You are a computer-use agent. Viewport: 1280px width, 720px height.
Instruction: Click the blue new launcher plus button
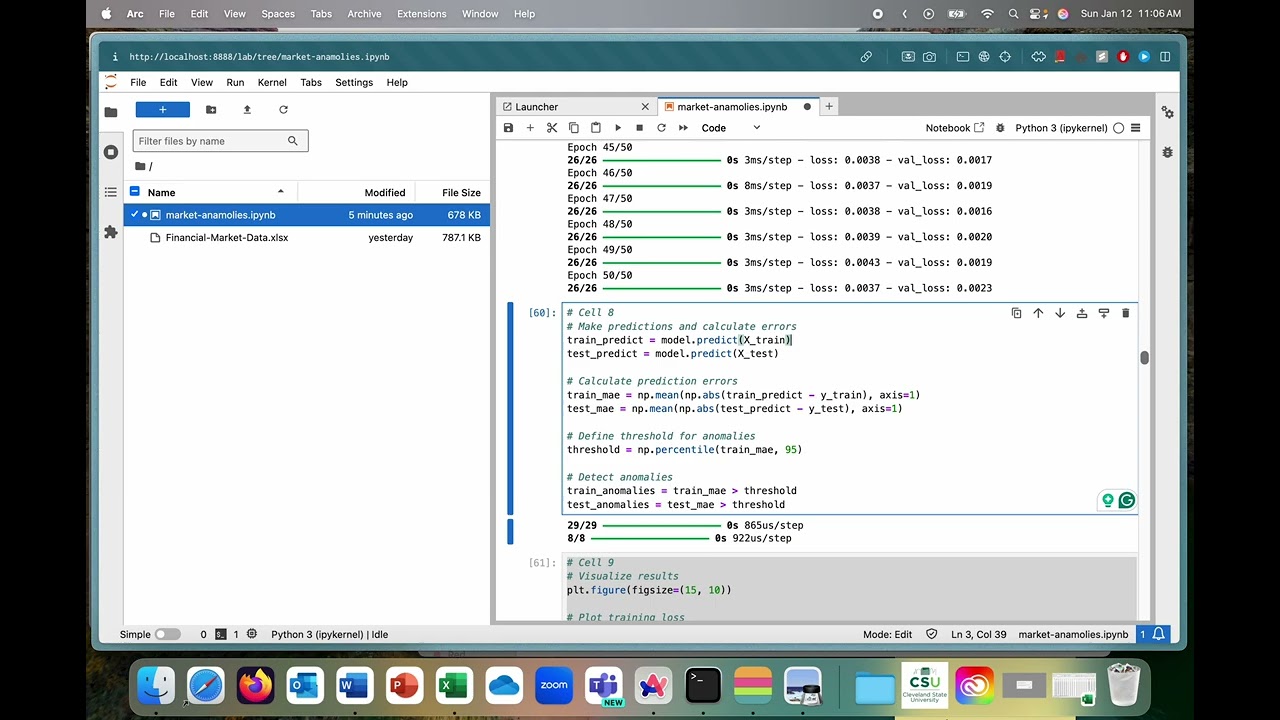pos(162,109)
